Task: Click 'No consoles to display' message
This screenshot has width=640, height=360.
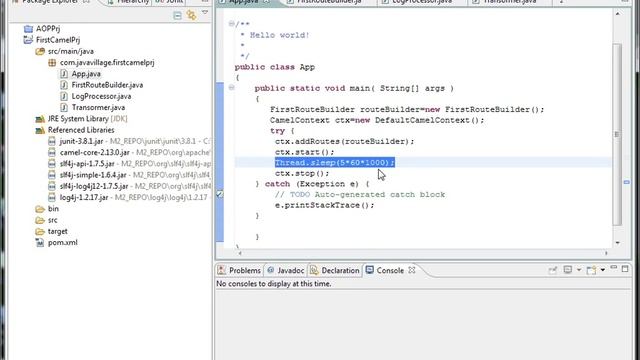Action: (274, 284)
